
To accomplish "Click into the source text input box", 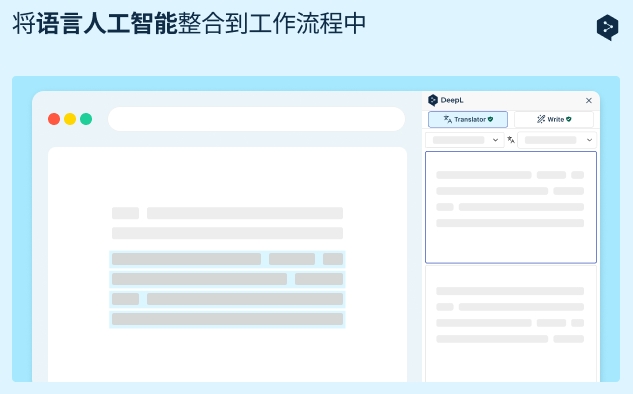I will tap(511, 207).
